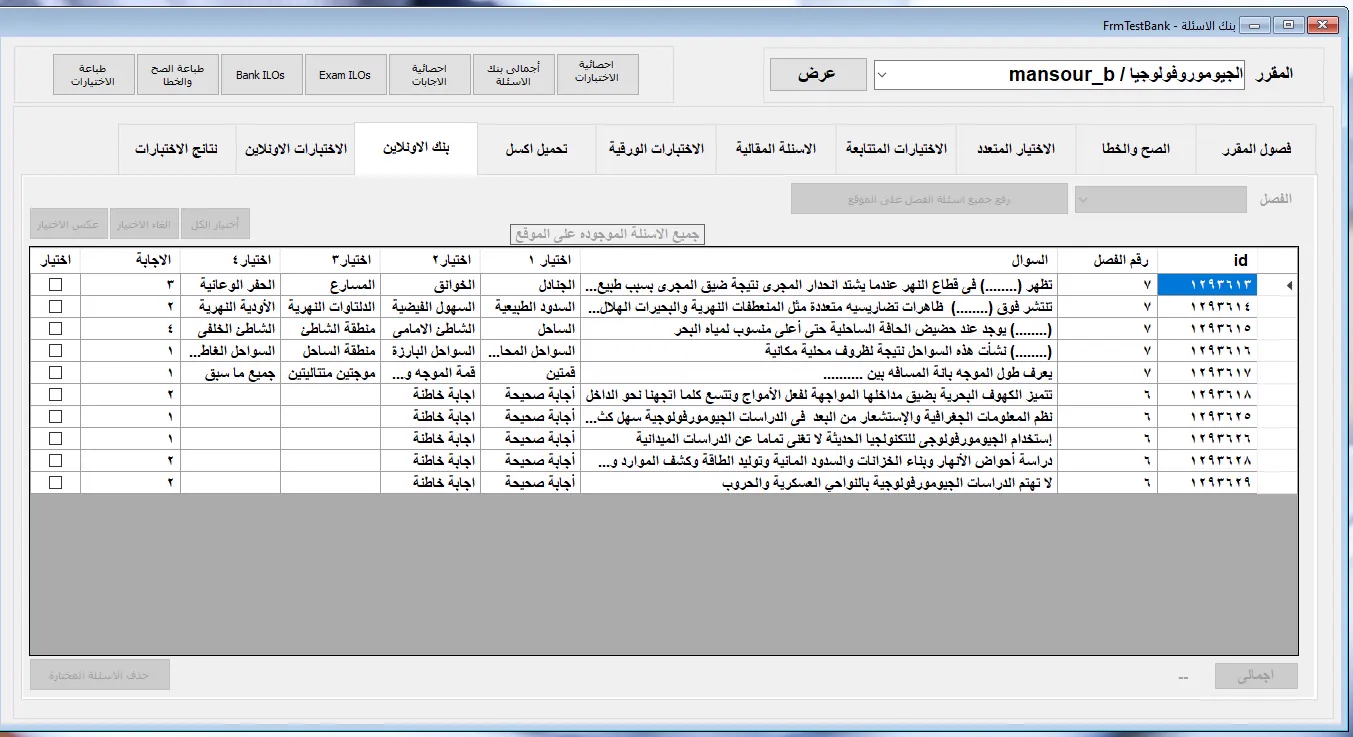This screenshot has height=737, width=1353.
Task: Select id cell ١٢٩٣٦١٣
Action: (1208, 285)
